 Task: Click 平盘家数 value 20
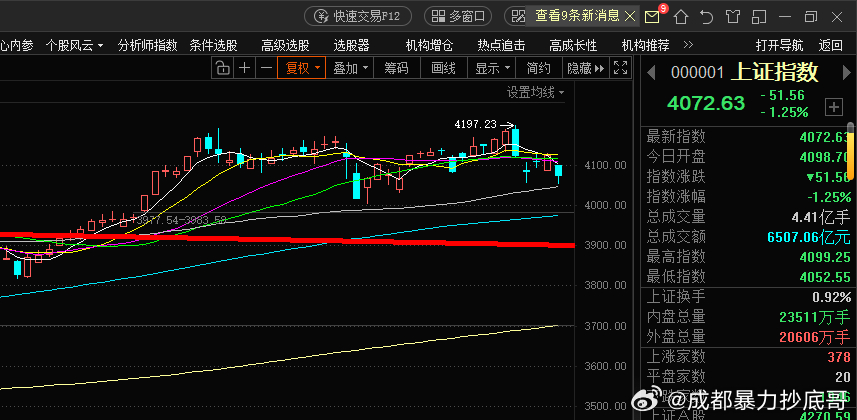point(843,377)
